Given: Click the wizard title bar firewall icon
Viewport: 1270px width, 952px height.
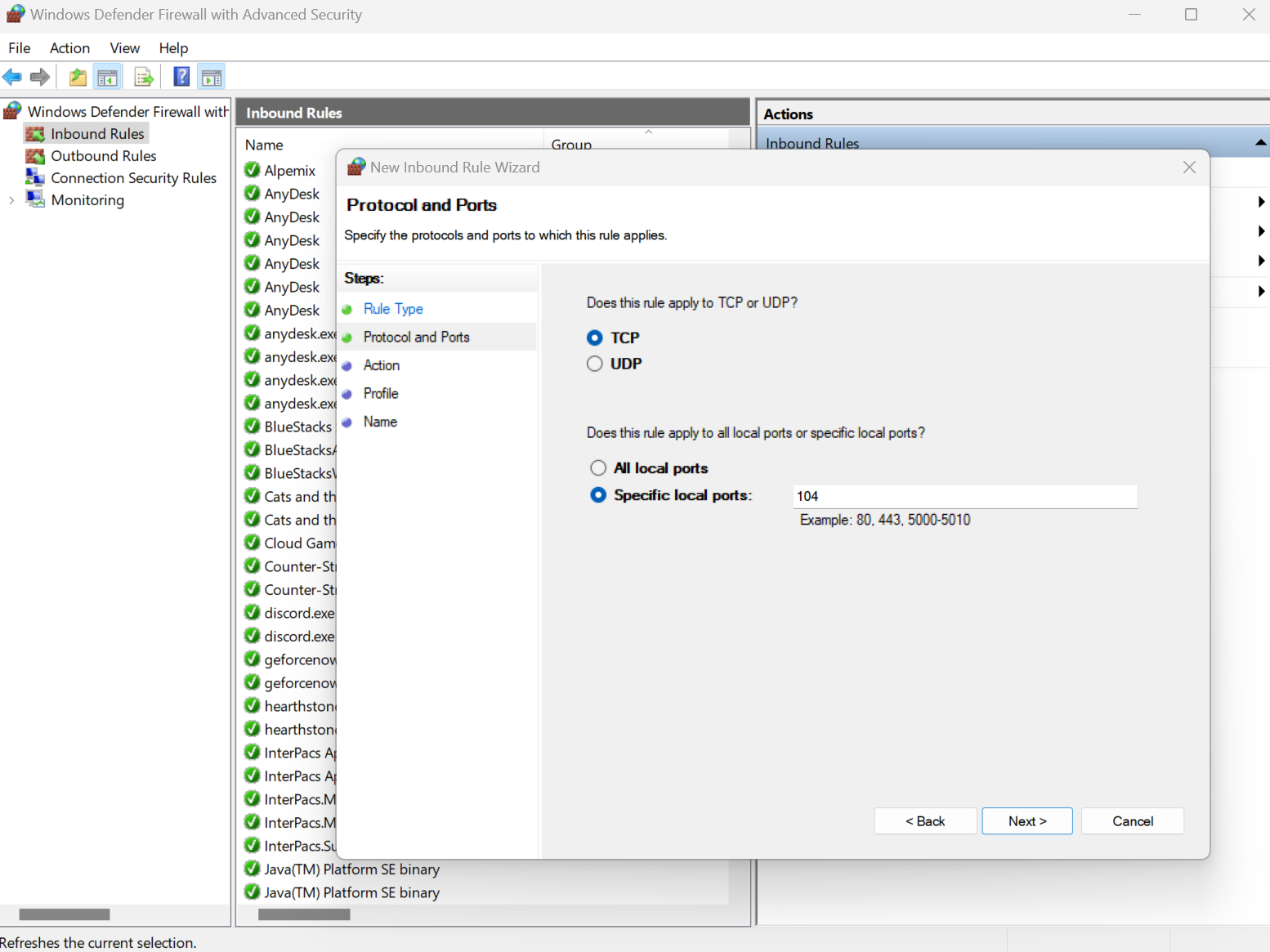Looking at the screenshot, I should tap(356, 167).
